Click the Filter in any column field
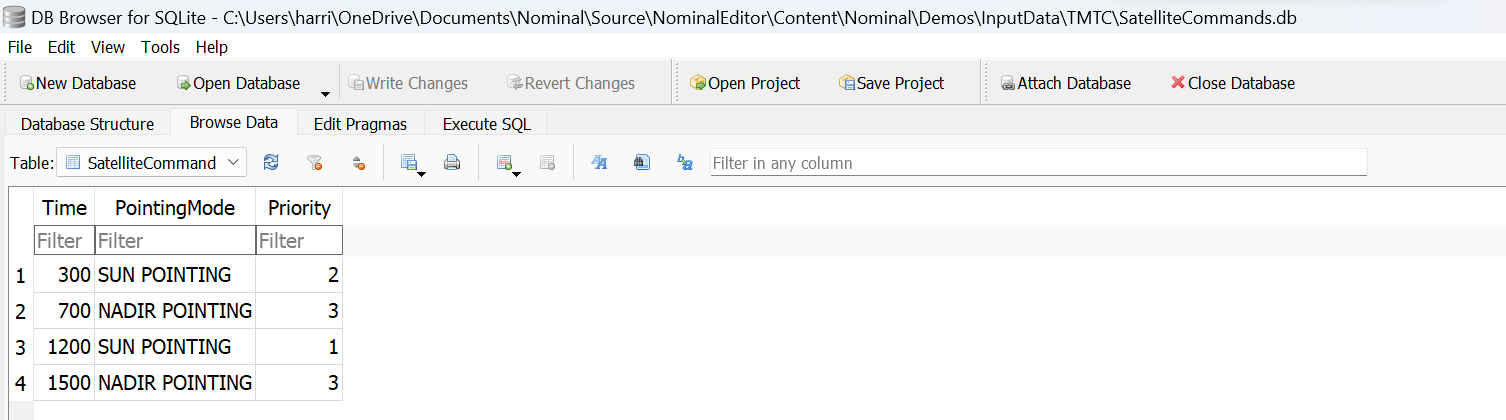1506x420 pixels. coord(1038,163)
